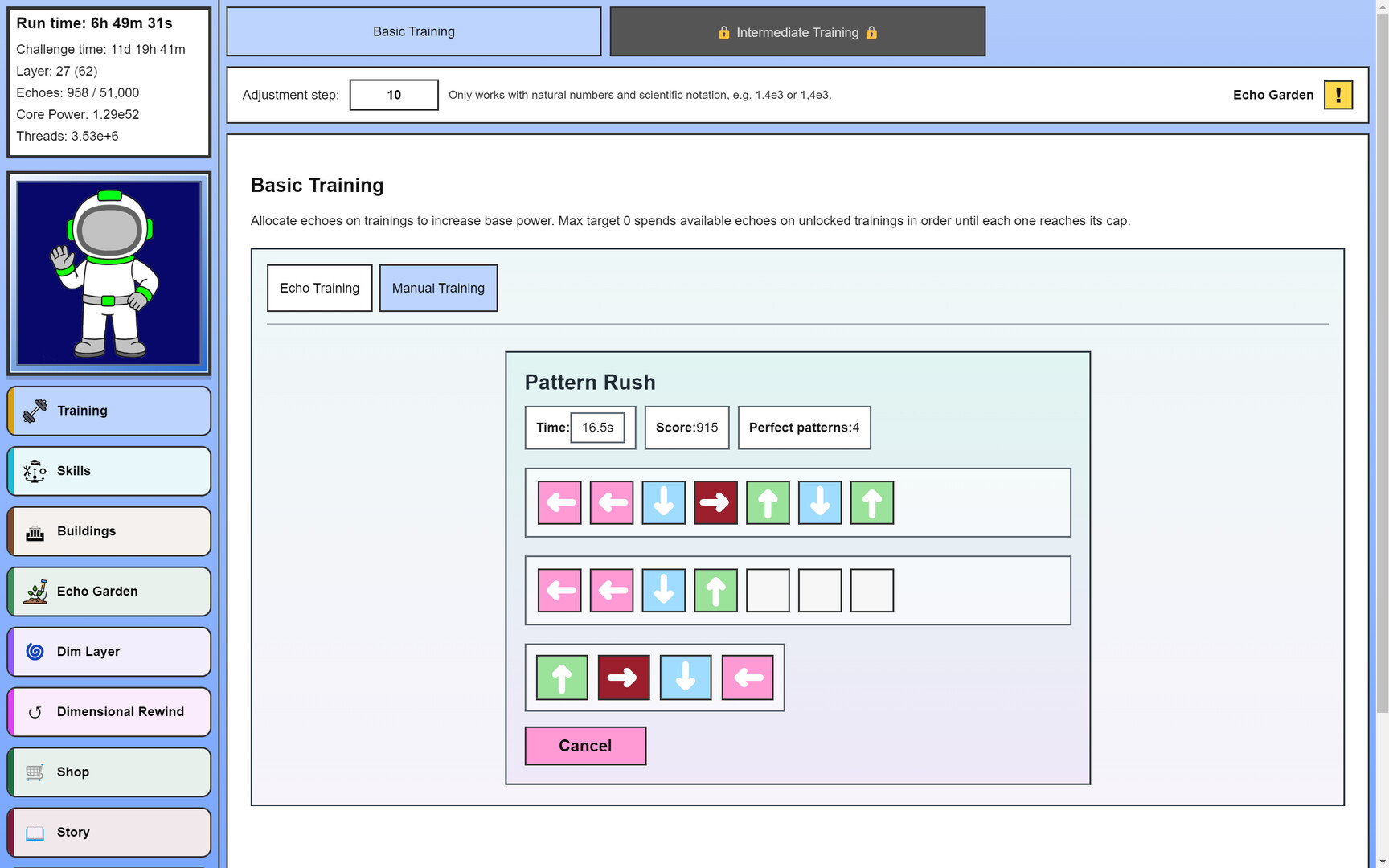Switch to the Echo Training sub-tab
The image size is (1389, 868).
[320, 288]
